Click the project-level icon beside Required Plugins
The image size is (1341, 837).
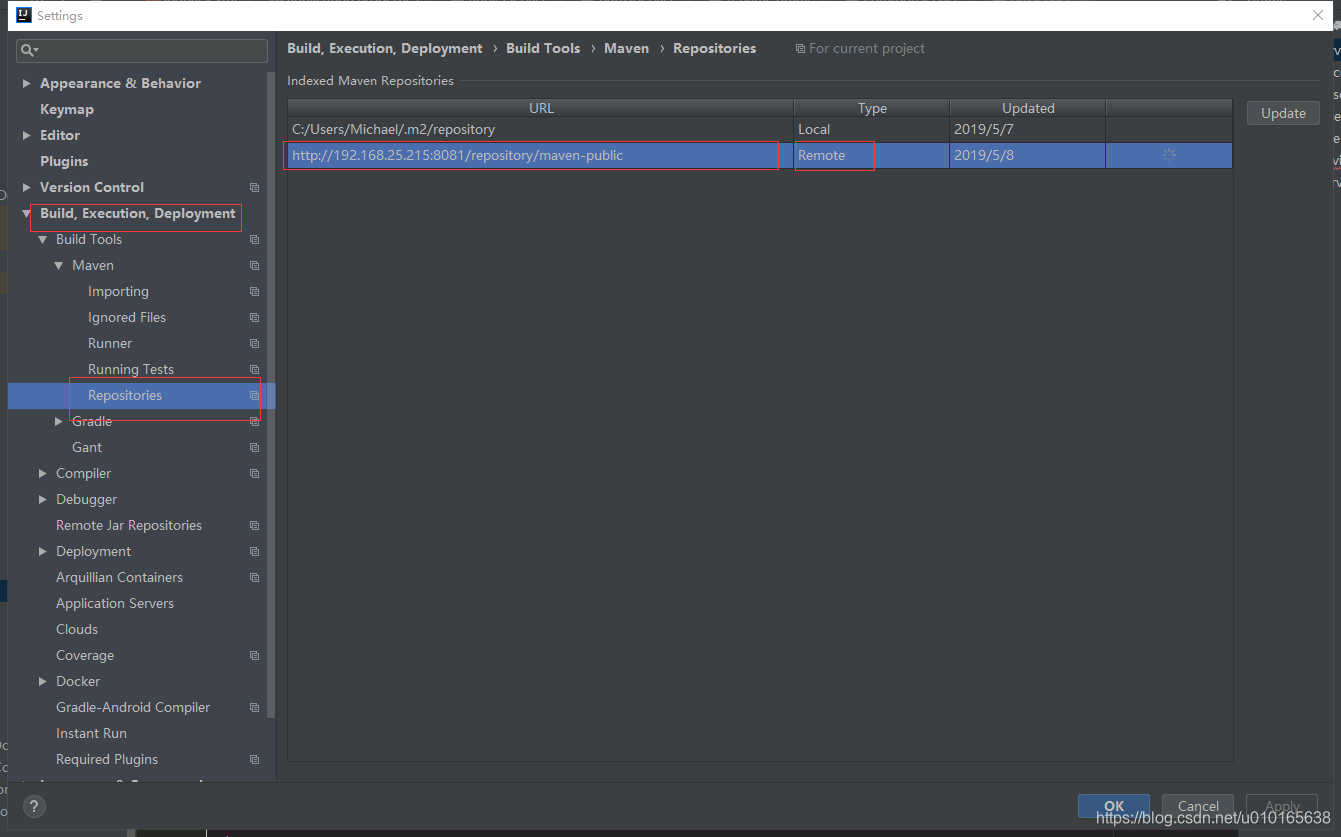pos(254,759)
